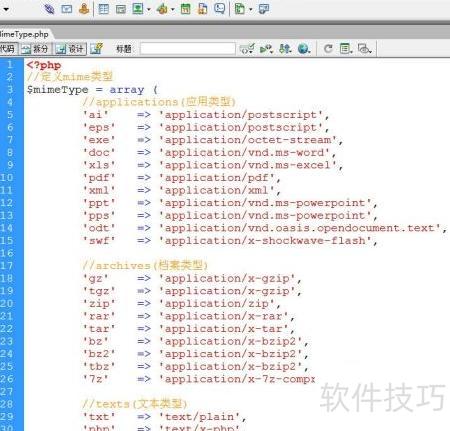This screenshot has width=450, height=431.
Task: Click the 'ppt' key
Action: click(x=99, y=203)
